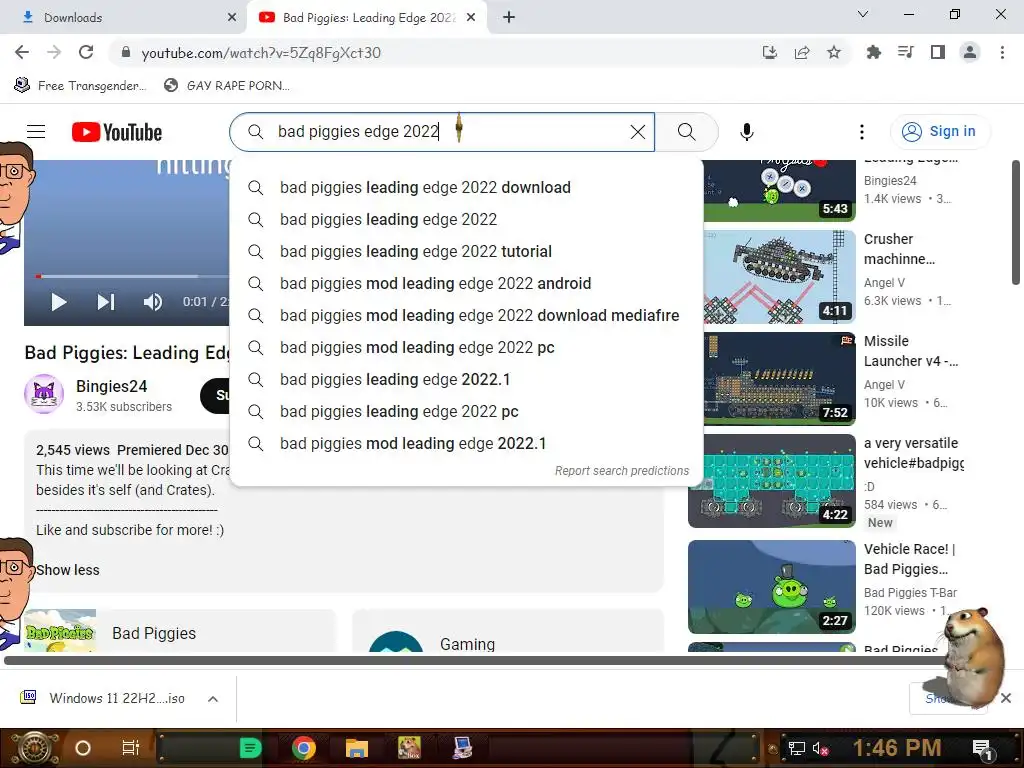Image resolution: width=1024 pixels, height=768 pixels.
Task: Switch to the Bad Piggies: Leading Edge tab
Action: [367, 18]
